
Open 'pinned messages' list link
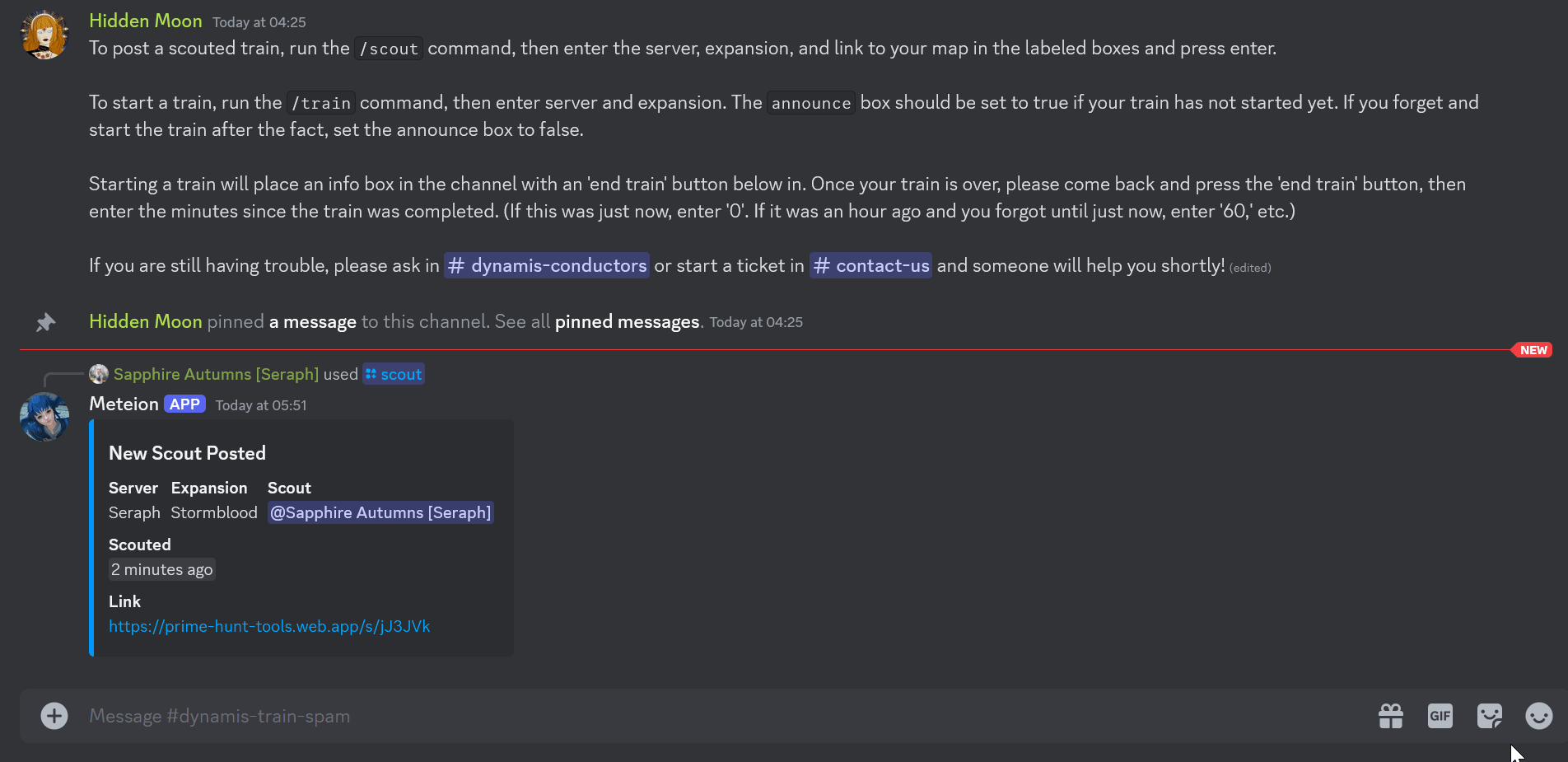(x=627, y=321)
